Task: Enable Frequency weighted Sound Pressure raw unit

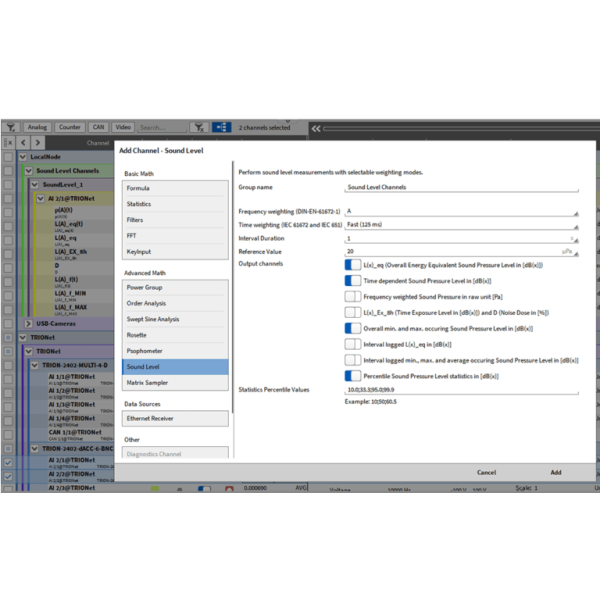Action: [x=352, y=296]
